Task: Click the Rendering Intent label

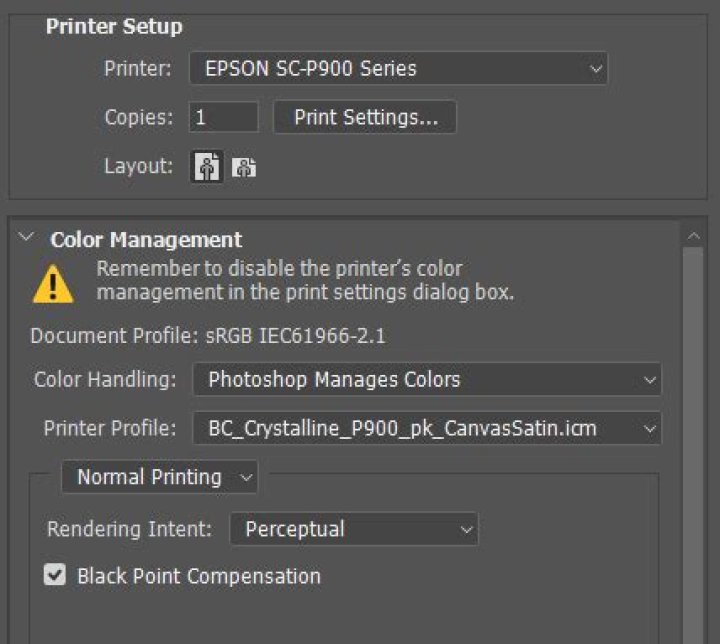Action: [129, 529]
